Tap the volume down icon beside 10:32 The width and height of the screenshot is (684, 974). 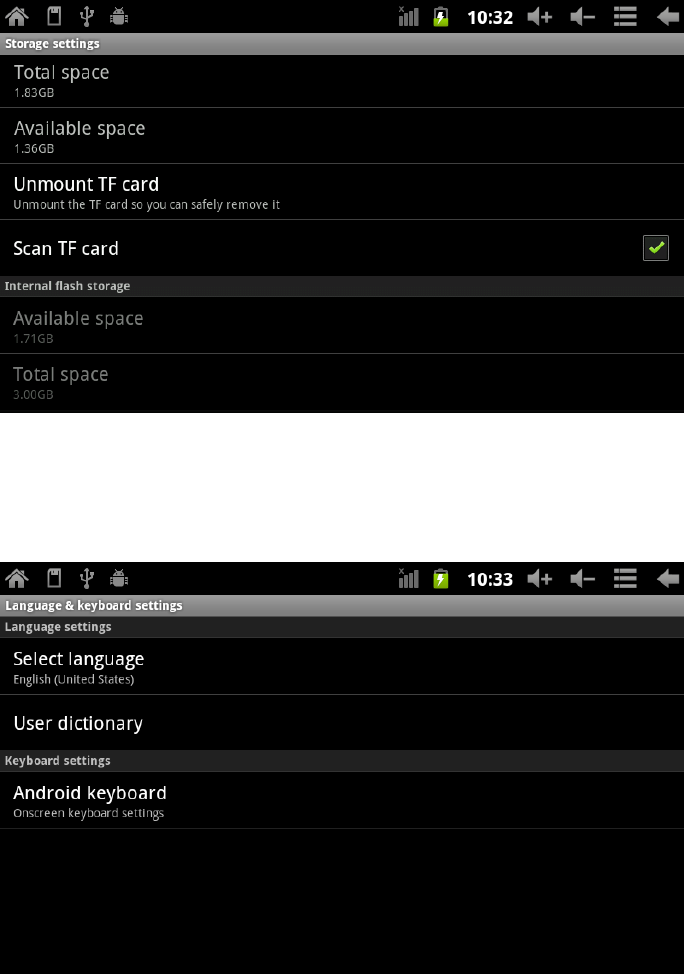[x=582, y=16]
